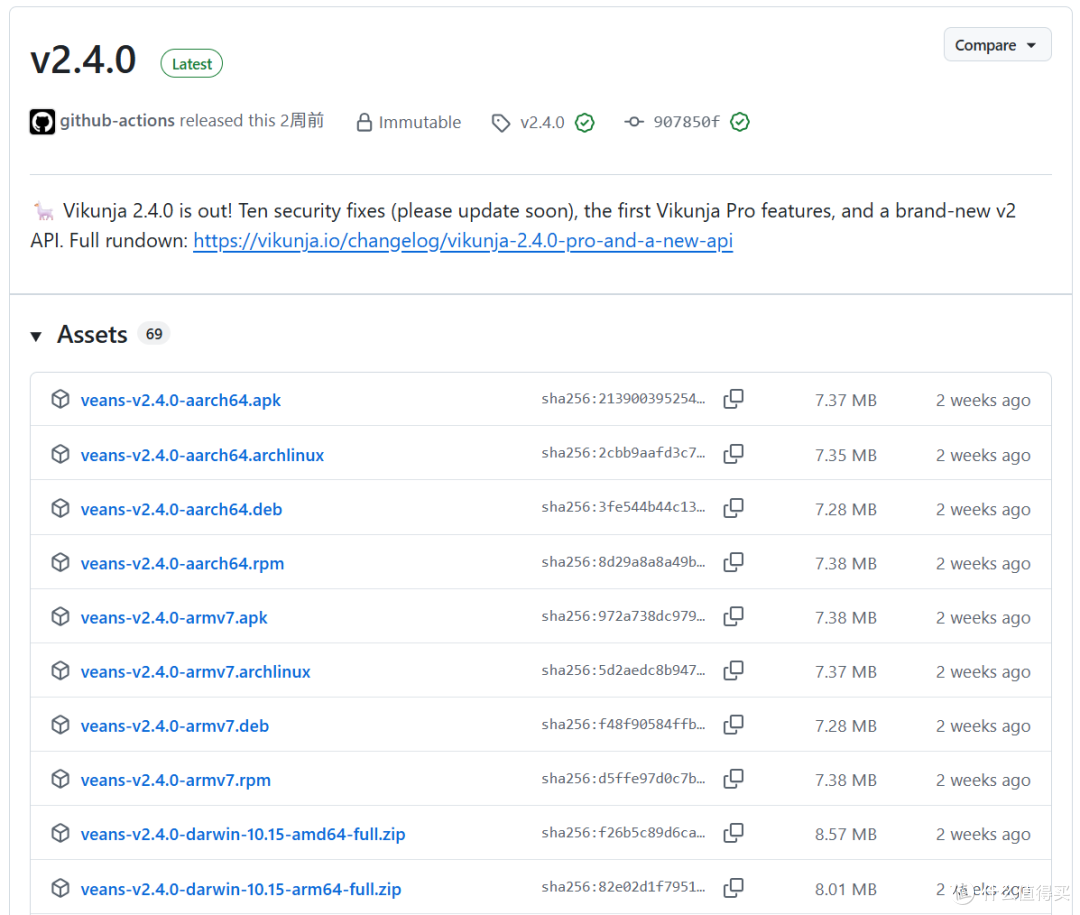Open the Compare dropdown
This screenshot has height=915, width=1080.
(x=997, y=45)
